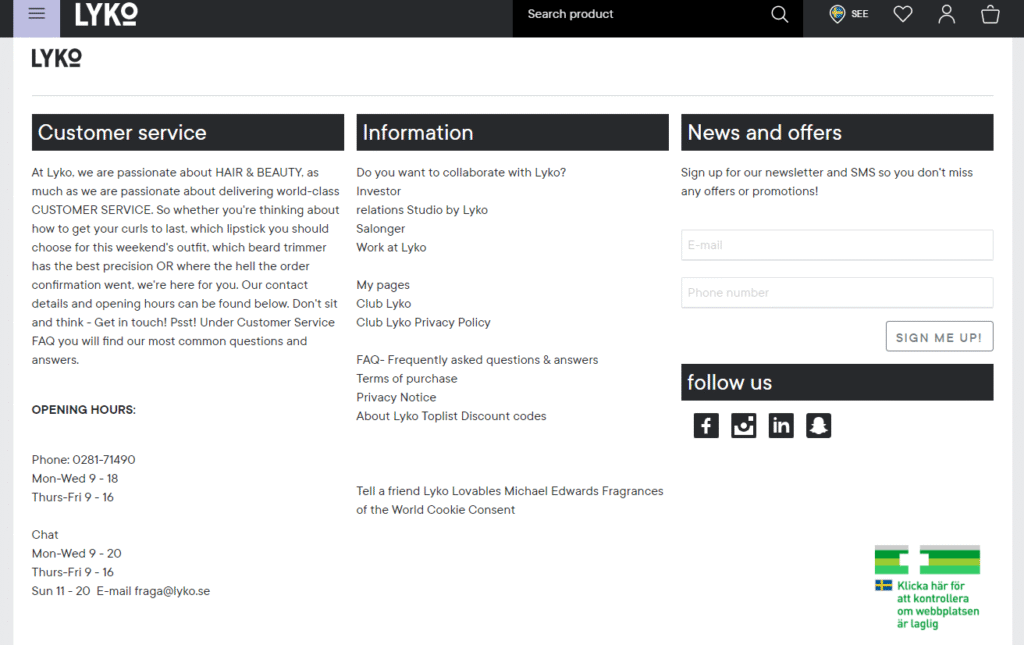Open the user account icon

click(x=946, y=14)
